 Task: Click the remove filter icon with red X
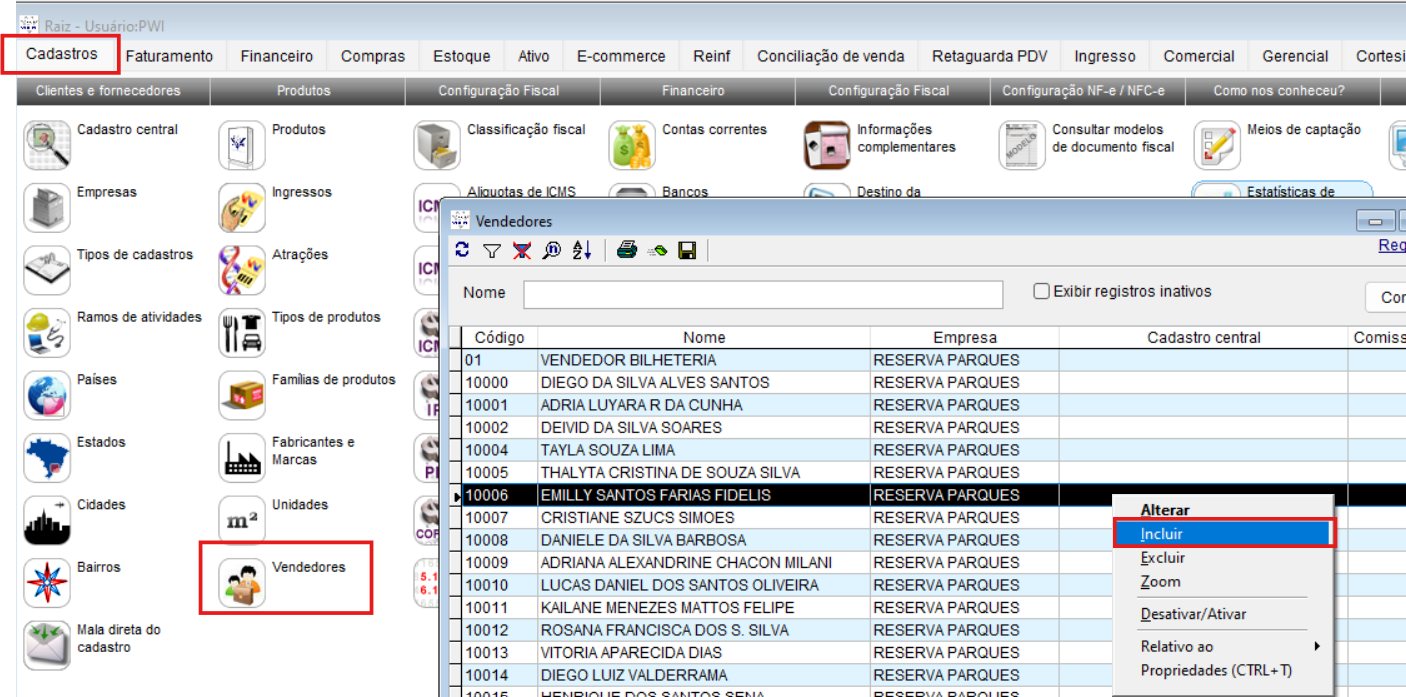click(521, 250)
